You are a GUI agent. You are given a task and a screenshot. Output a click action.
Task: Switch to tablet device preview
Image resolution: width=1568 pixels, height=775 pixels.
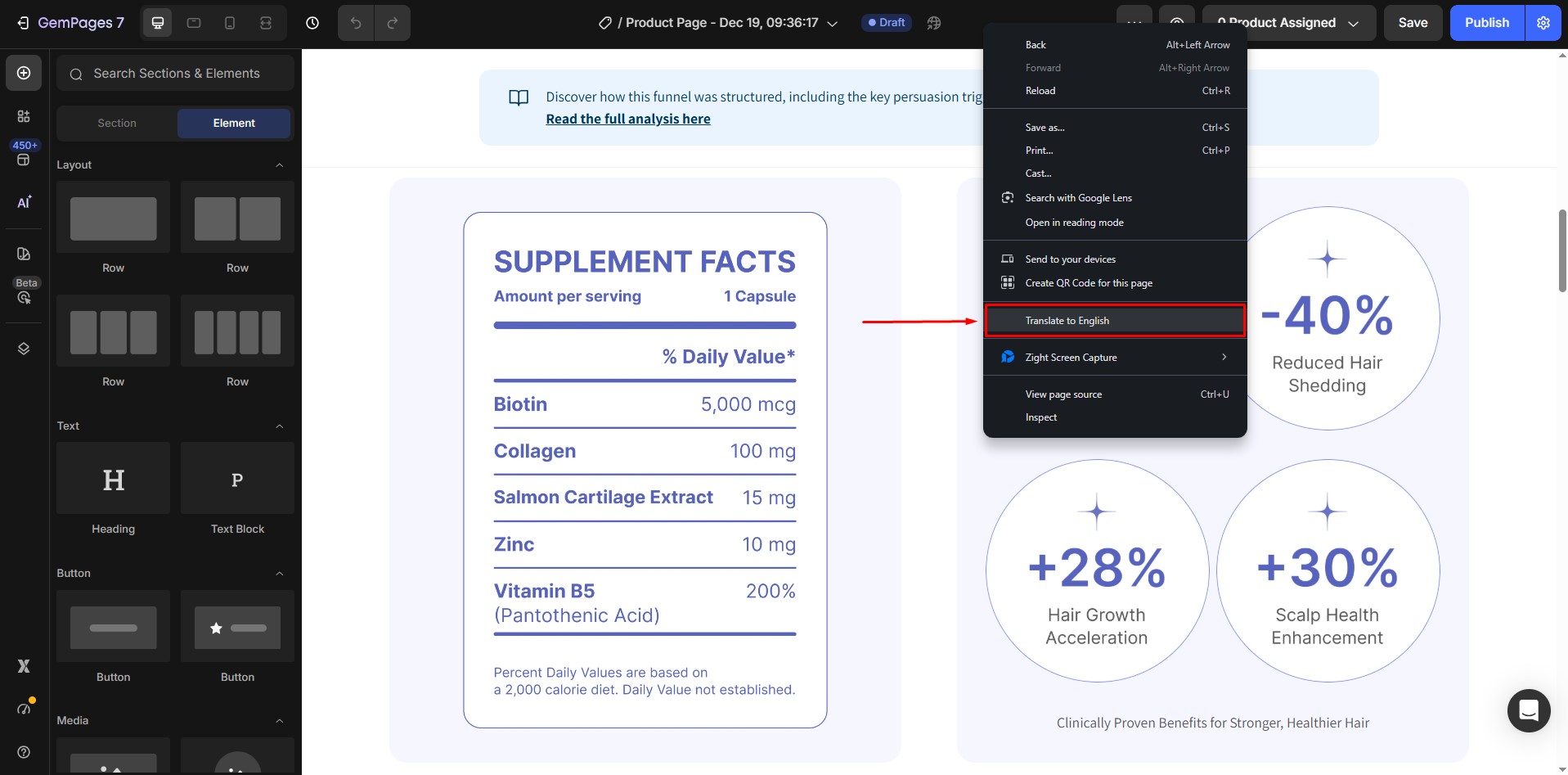pyautogui.click(x=194, y=23)
